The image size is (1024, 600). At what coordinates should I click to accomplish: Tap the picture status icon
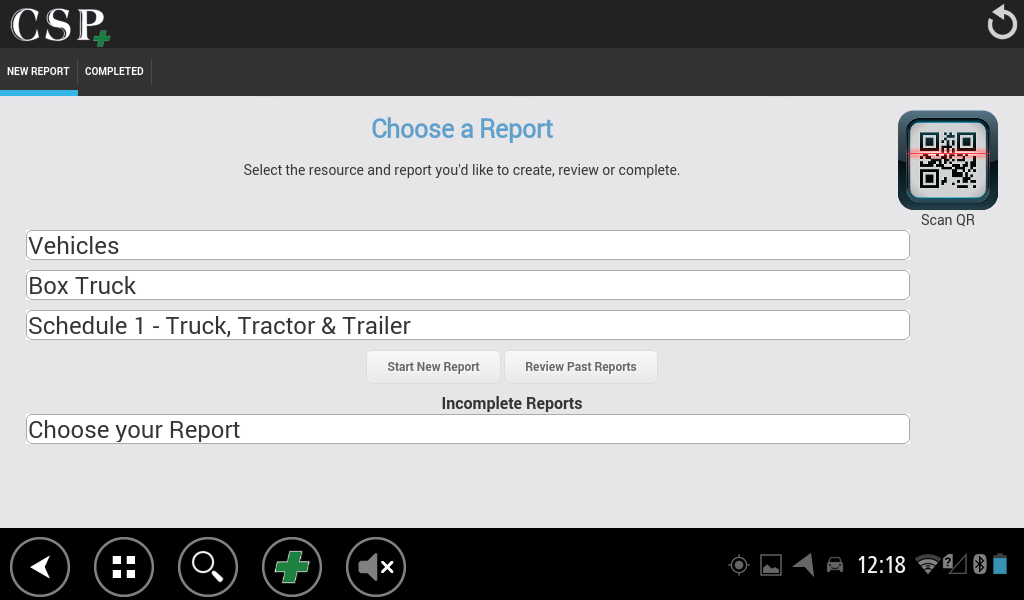[771, 565]
